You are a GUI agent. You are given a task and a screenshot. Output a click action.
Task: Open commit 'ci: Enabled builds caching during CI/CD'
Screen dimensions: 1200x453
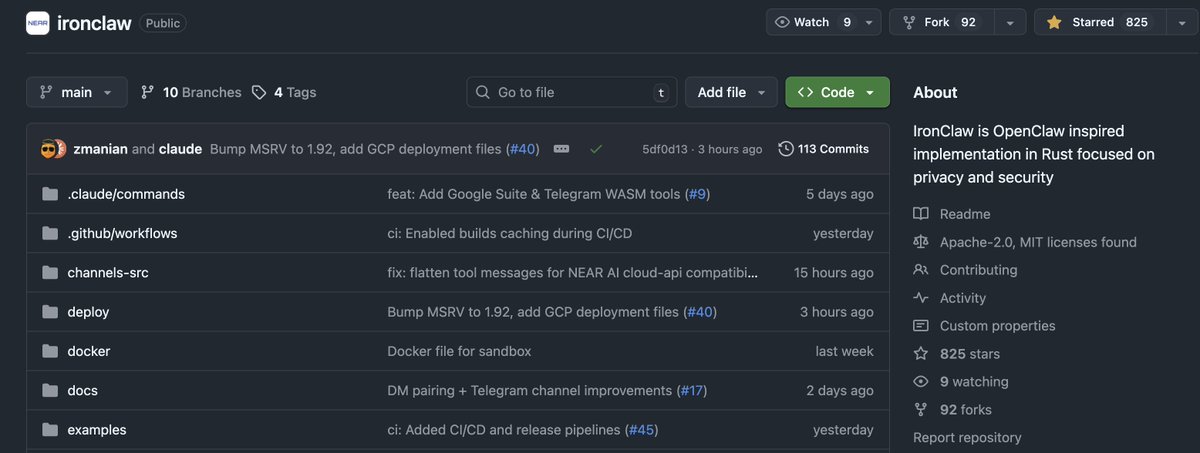[509, 233]
